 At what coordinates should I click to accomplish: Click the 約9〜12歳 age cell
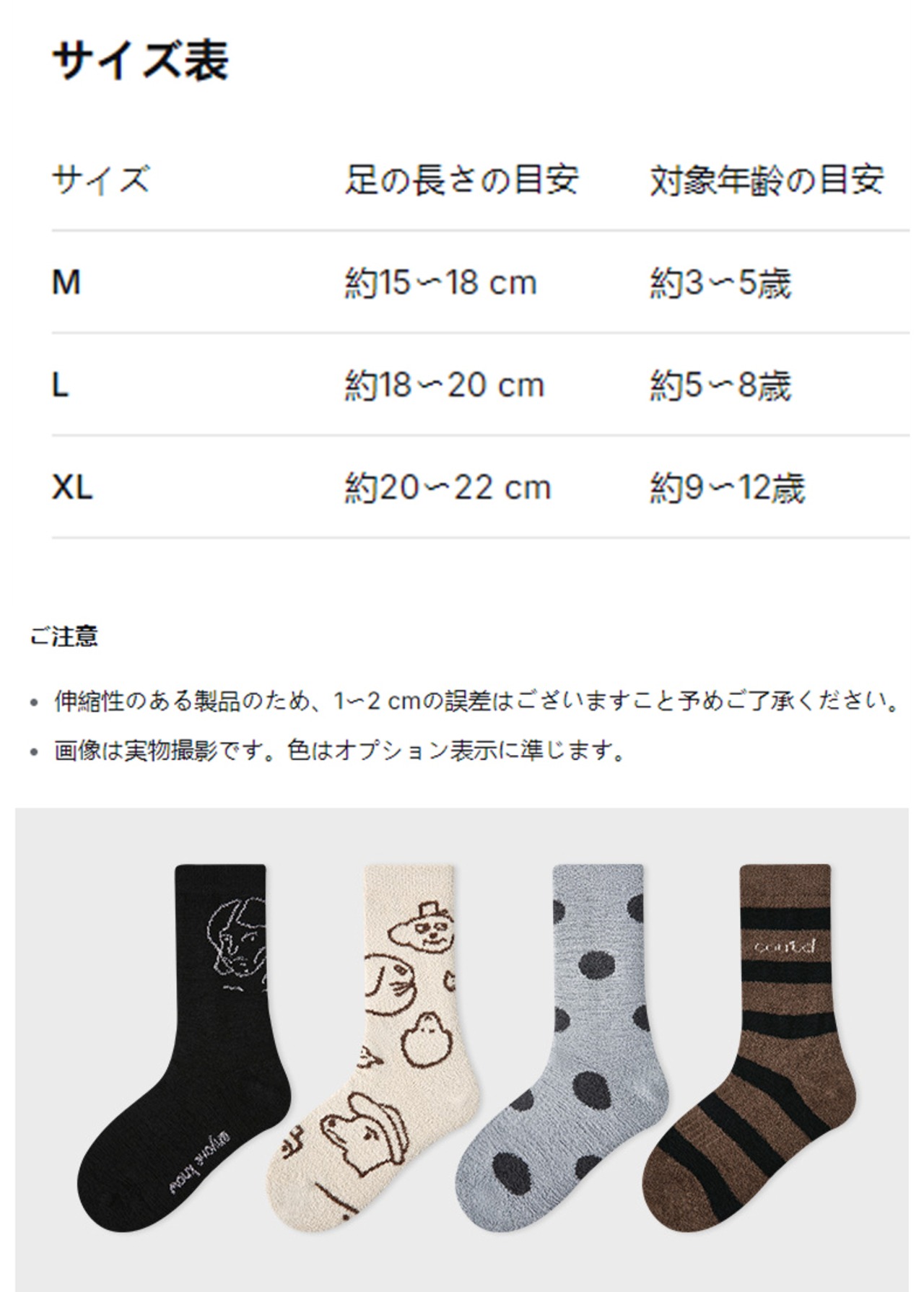727,487
